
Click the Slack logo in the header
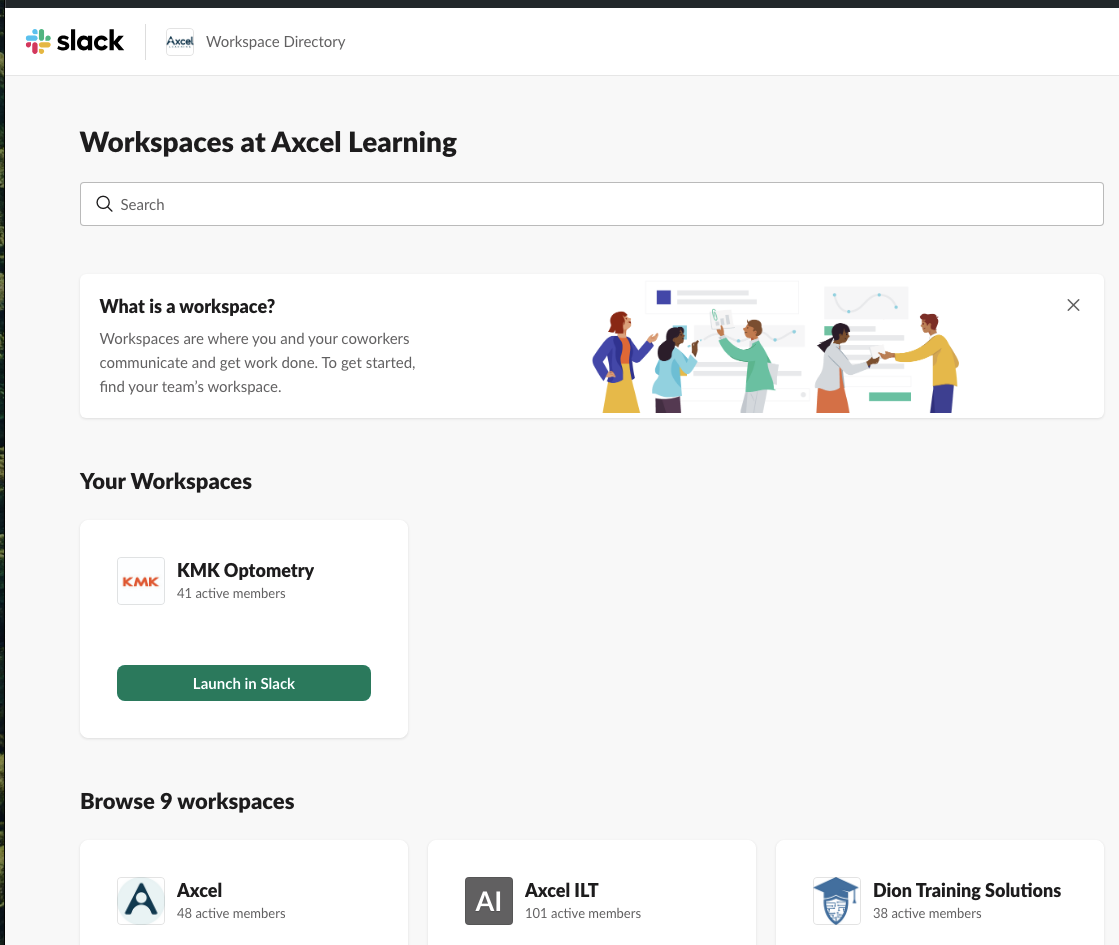75,41
